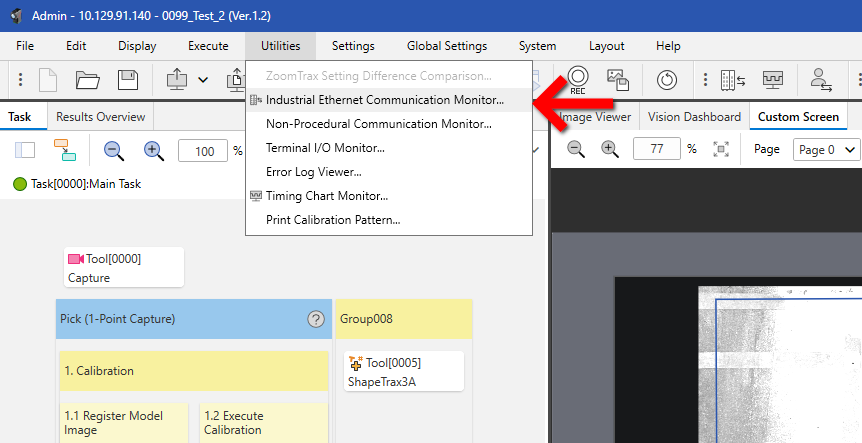
Task: Zoom out in the Custom Screen viewer
Action: (576, 149)
